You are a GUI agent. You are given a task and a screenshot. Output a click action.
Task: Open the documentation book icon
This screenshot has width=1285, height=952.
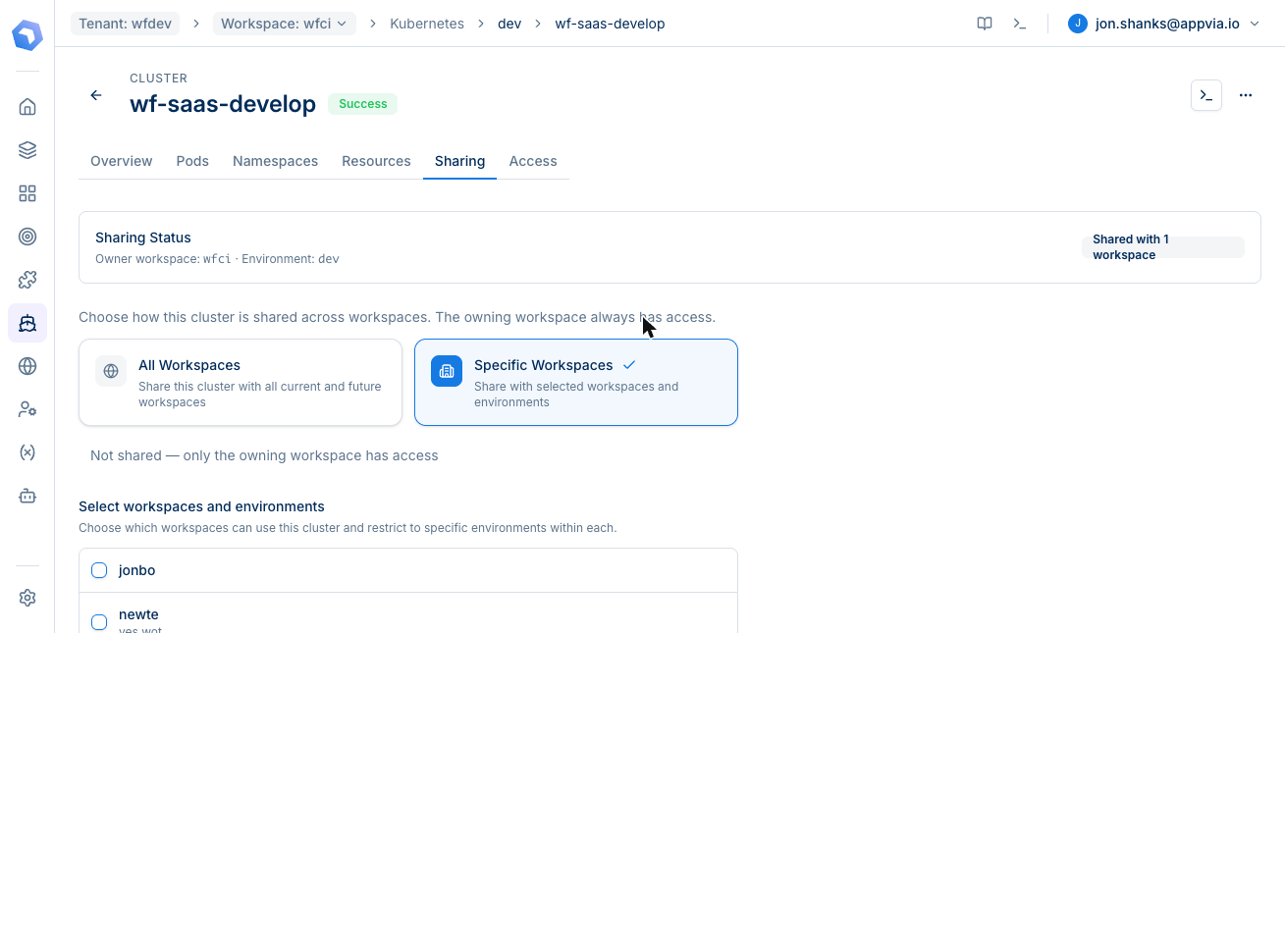[985, 24]
